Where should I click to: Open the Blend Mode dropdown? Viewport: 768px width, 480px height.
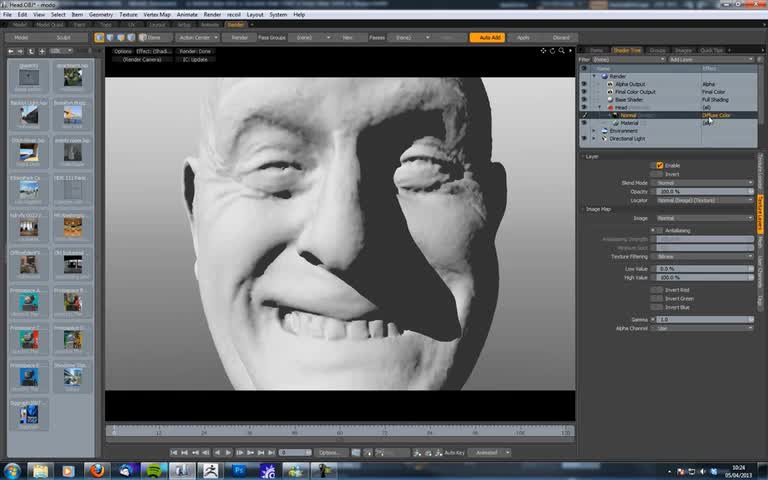(704, 183)
